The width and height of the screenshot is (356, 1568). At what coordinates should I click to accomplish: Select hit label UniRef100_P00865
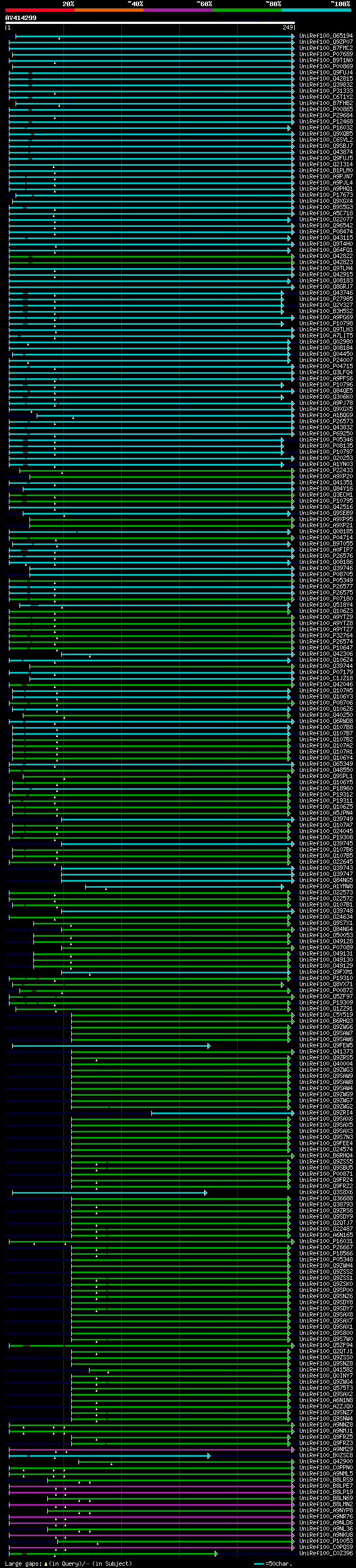pyautogui.click(x=326, y=109)
